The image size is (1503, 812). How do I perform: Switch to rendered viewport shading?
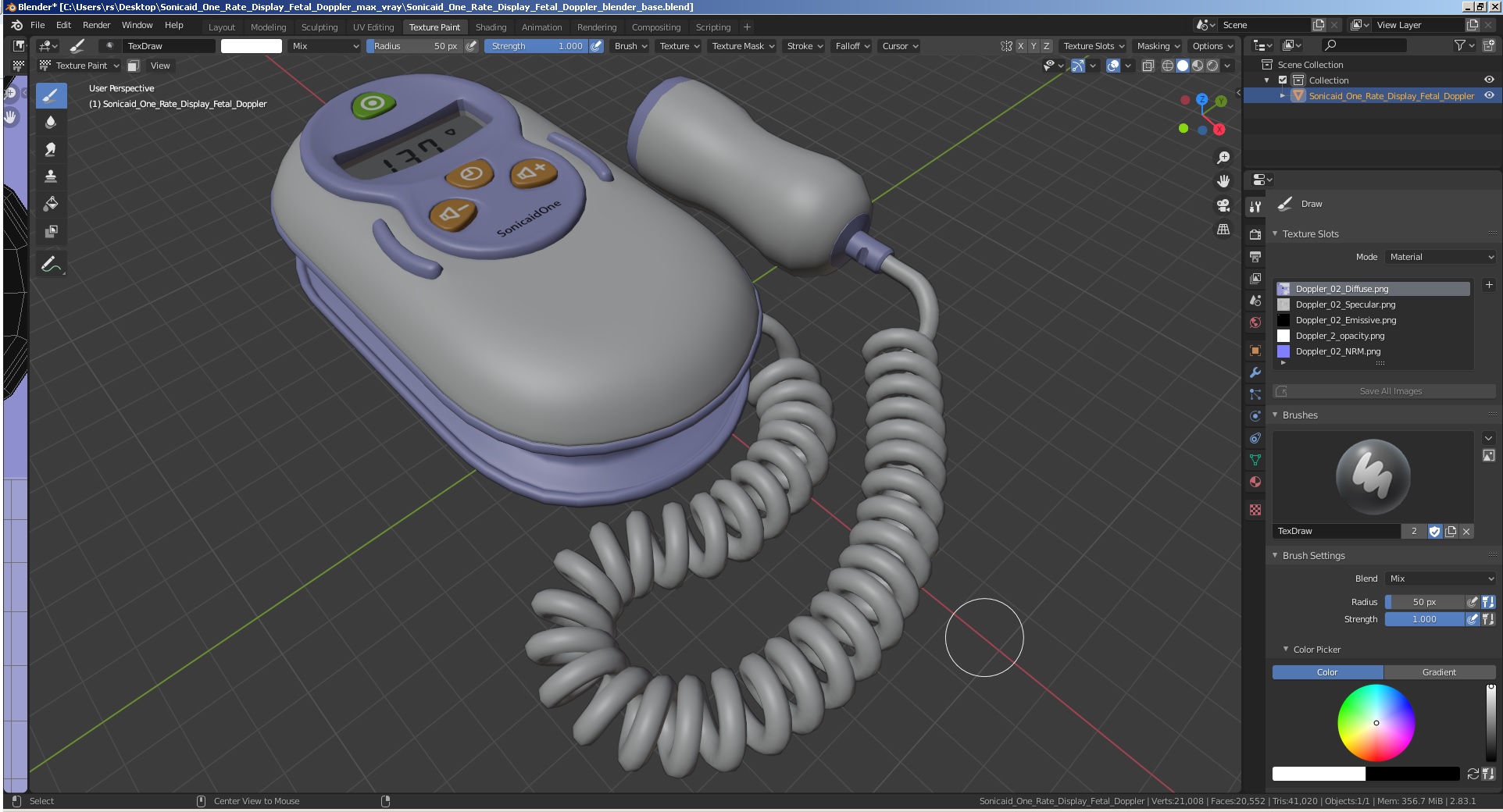tap(1212, 66)
